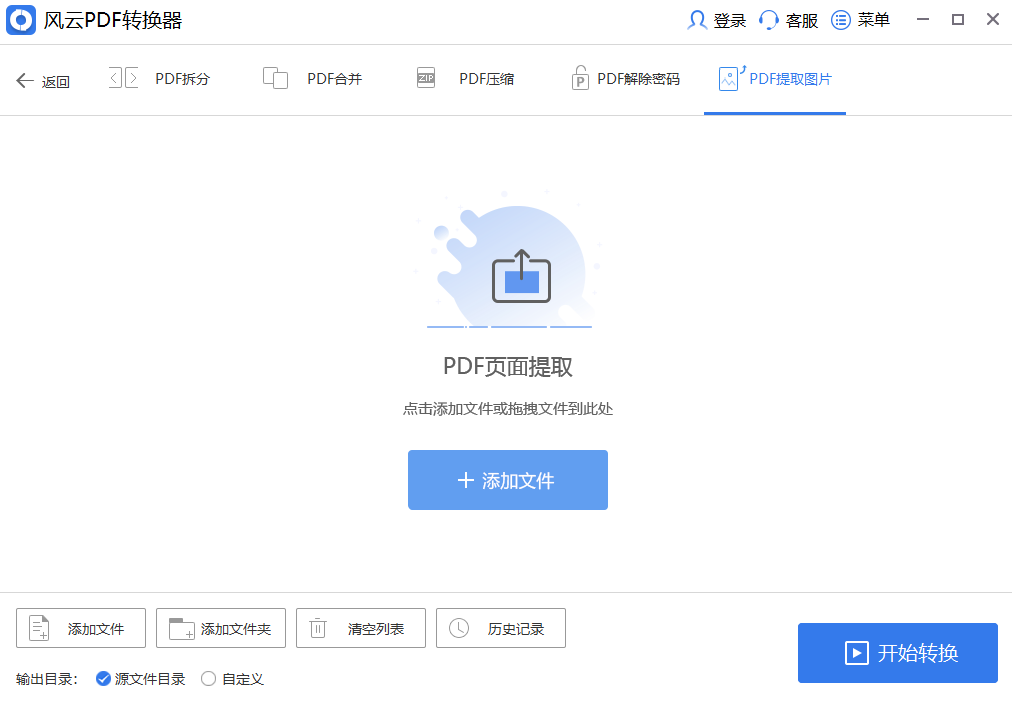Close the 风云PDF转换器 window

[x=993, y=20]
